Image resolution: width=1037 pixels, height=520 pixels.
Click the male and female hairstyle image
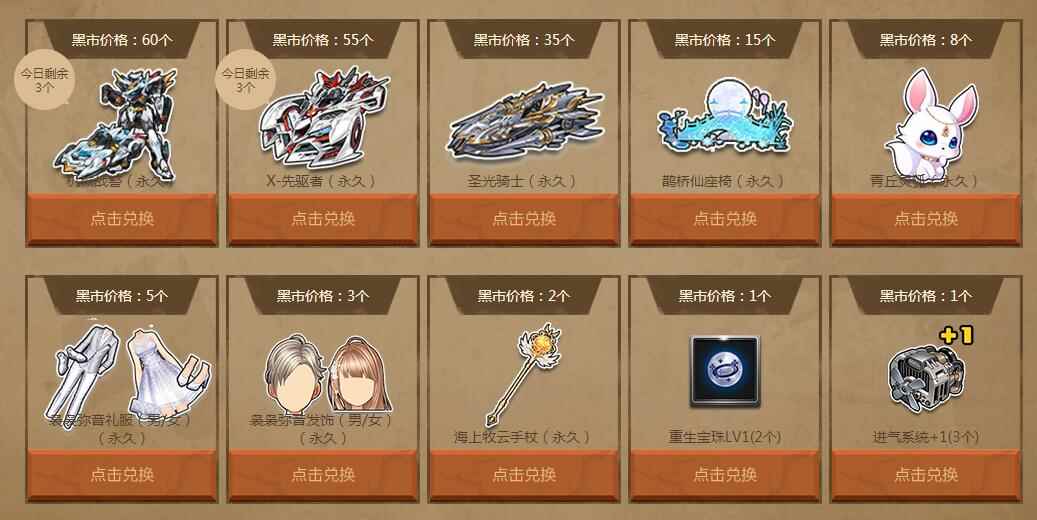(328, 373)
